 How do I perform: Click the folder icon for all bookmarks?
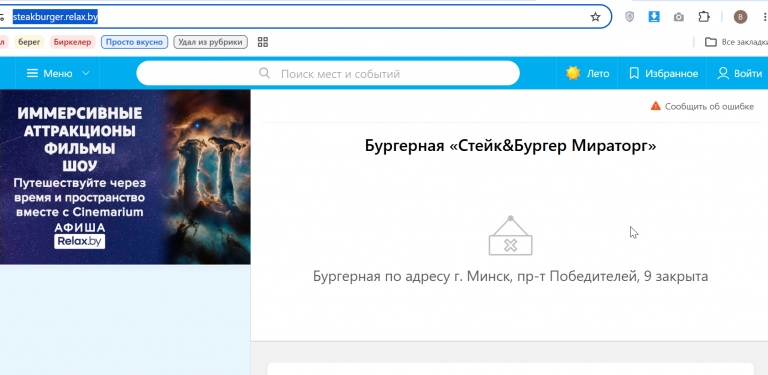click(x=710, y=42)
